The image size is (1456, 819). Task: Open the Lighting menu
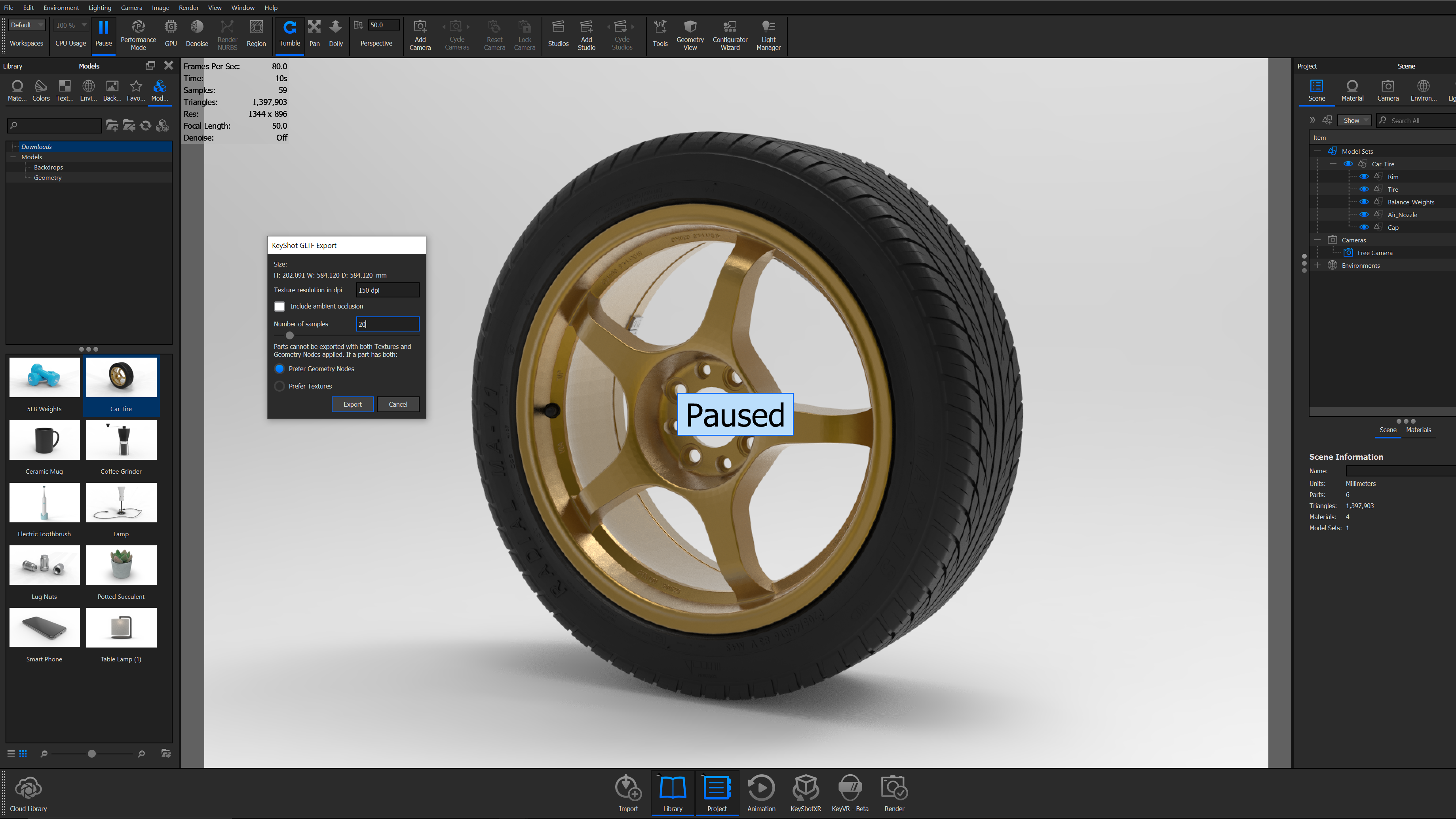click(x=99, y=8)
